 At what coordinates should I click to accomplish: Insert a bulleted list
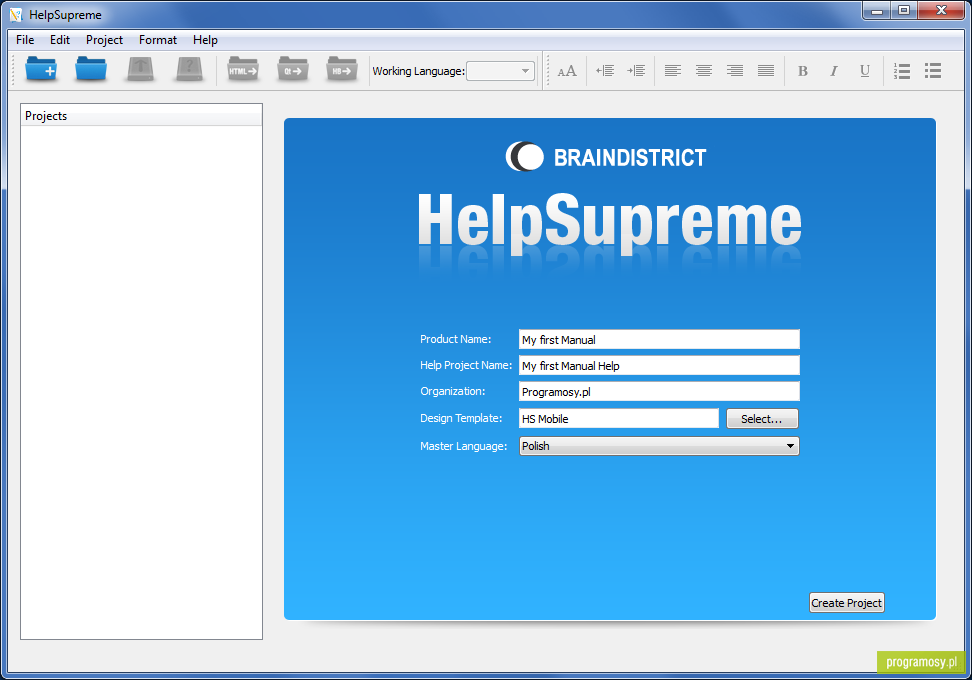coord(933,71)
